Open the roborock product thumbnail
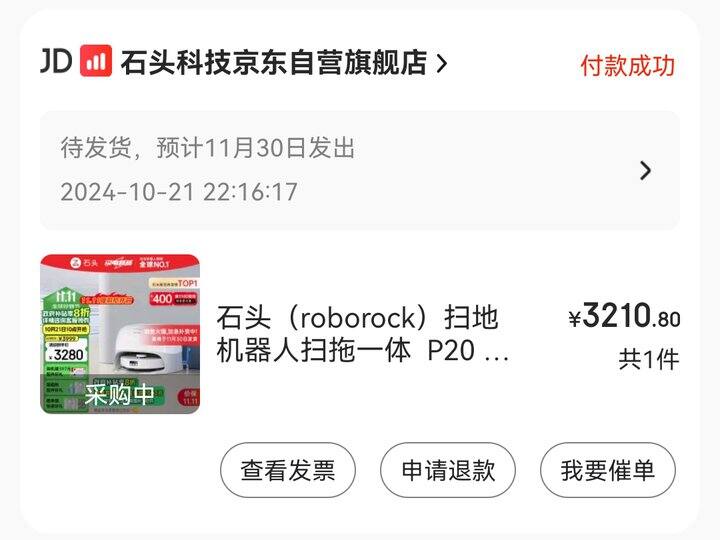The width and height of the screenshot is (720, 540). point(120,334)
